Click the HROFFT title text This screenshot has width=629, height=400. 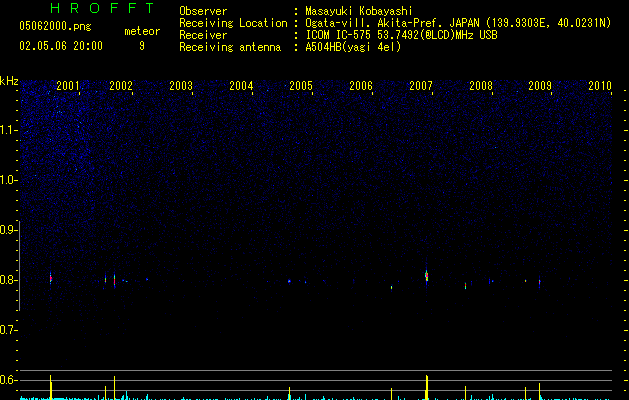coord(102,8)
